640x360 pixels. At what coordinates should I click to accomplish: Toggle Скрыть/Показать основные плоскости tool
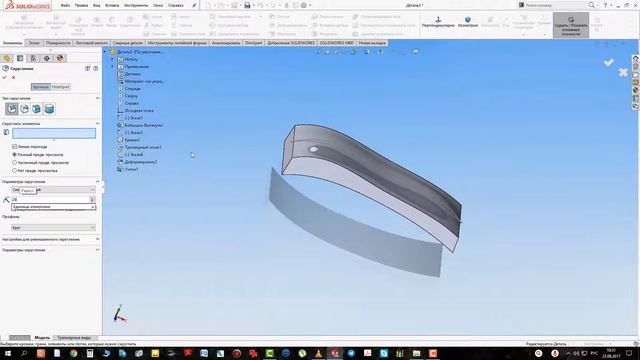571,25
